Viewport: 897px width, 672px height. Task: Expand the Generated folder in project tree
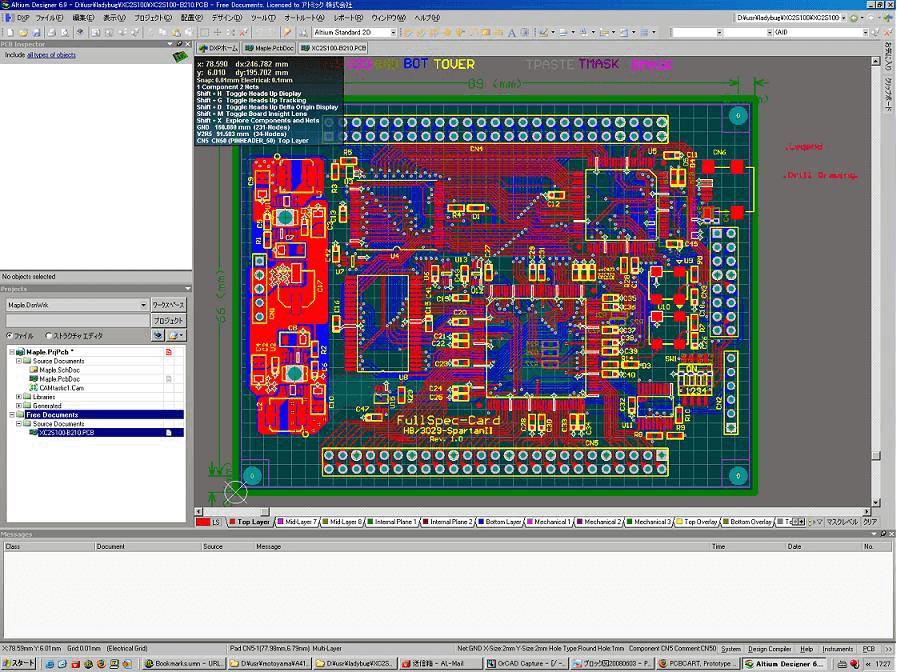click(18, 406)
